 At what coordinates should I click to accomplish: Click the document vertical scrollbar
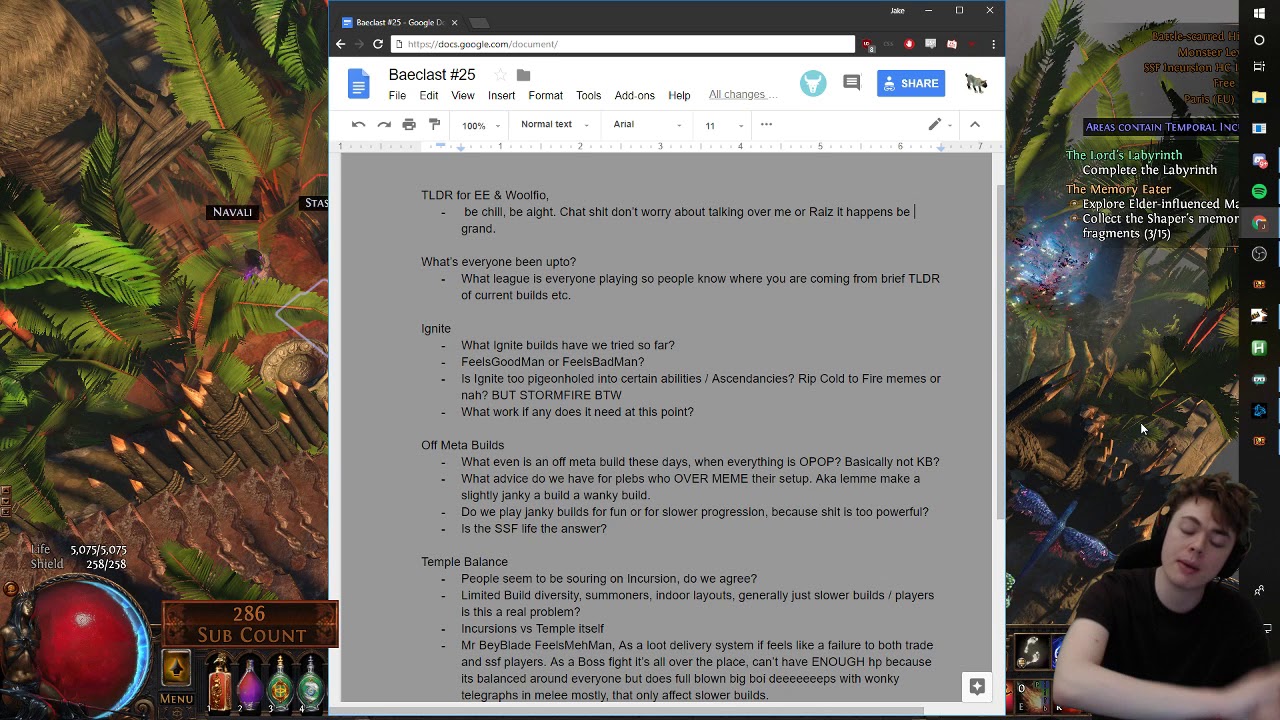[999, 350]
